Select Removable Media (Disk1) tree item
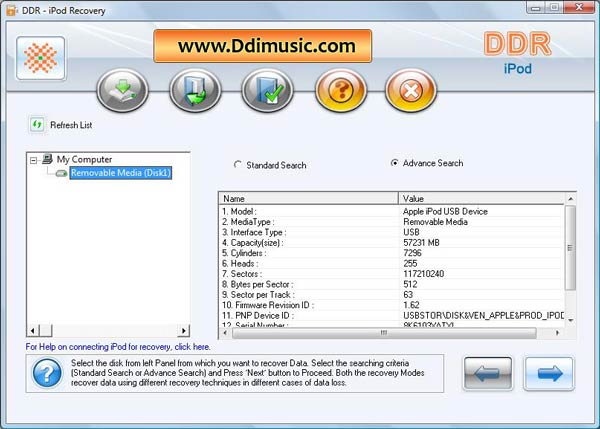 click(121, 173)
